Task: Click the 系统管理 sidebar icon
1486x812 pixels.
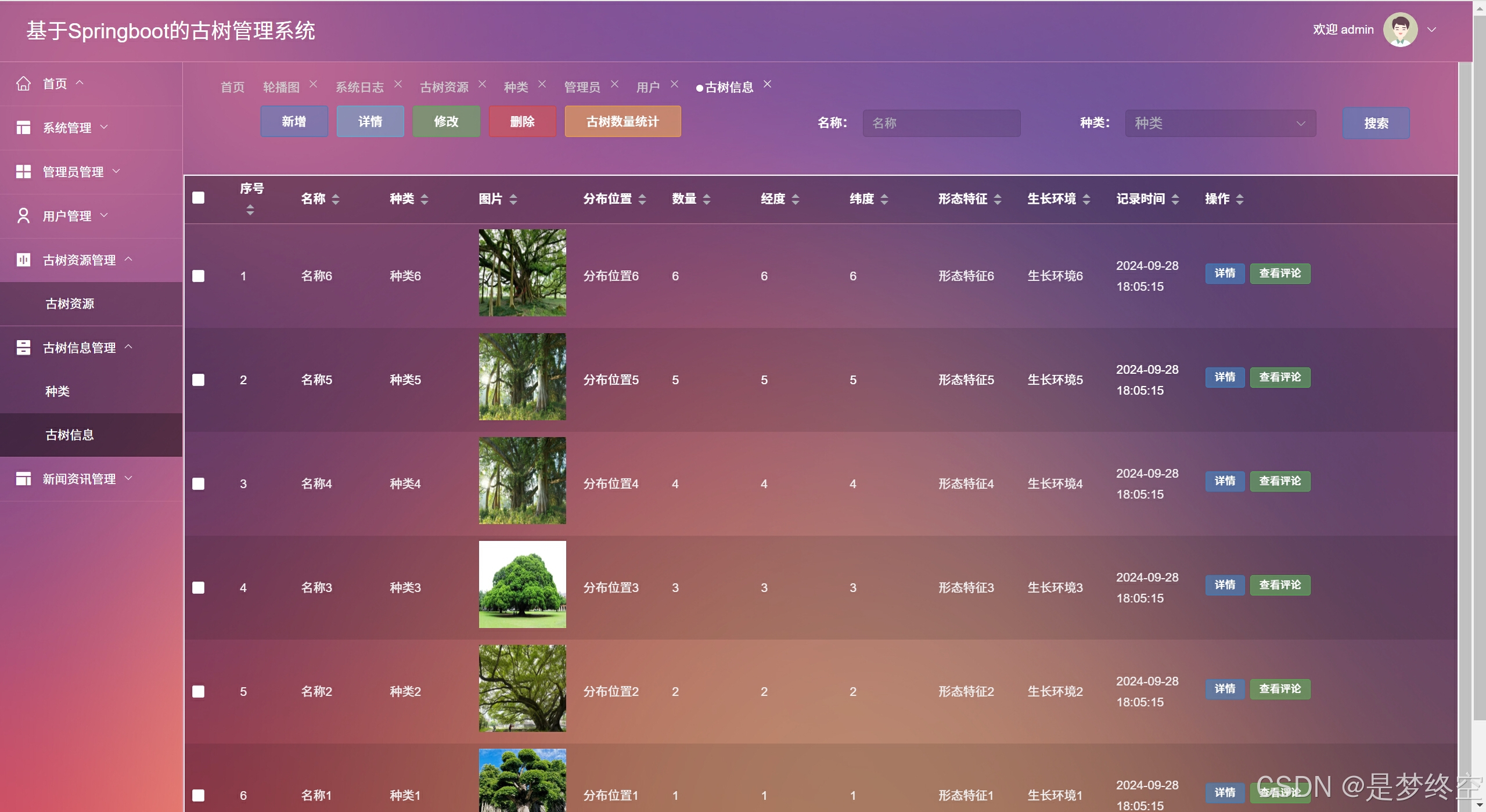Action: [x=23, y=128]
